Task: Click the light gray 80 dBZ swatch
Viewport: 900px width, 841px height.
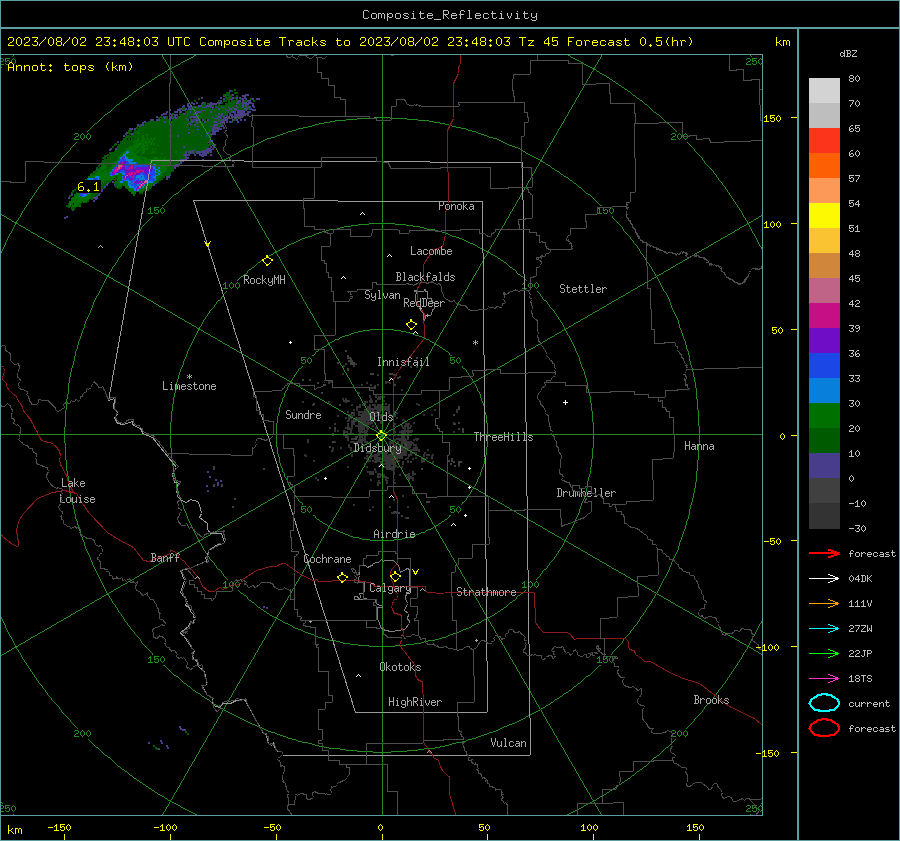Action: (x=824, y=91)
